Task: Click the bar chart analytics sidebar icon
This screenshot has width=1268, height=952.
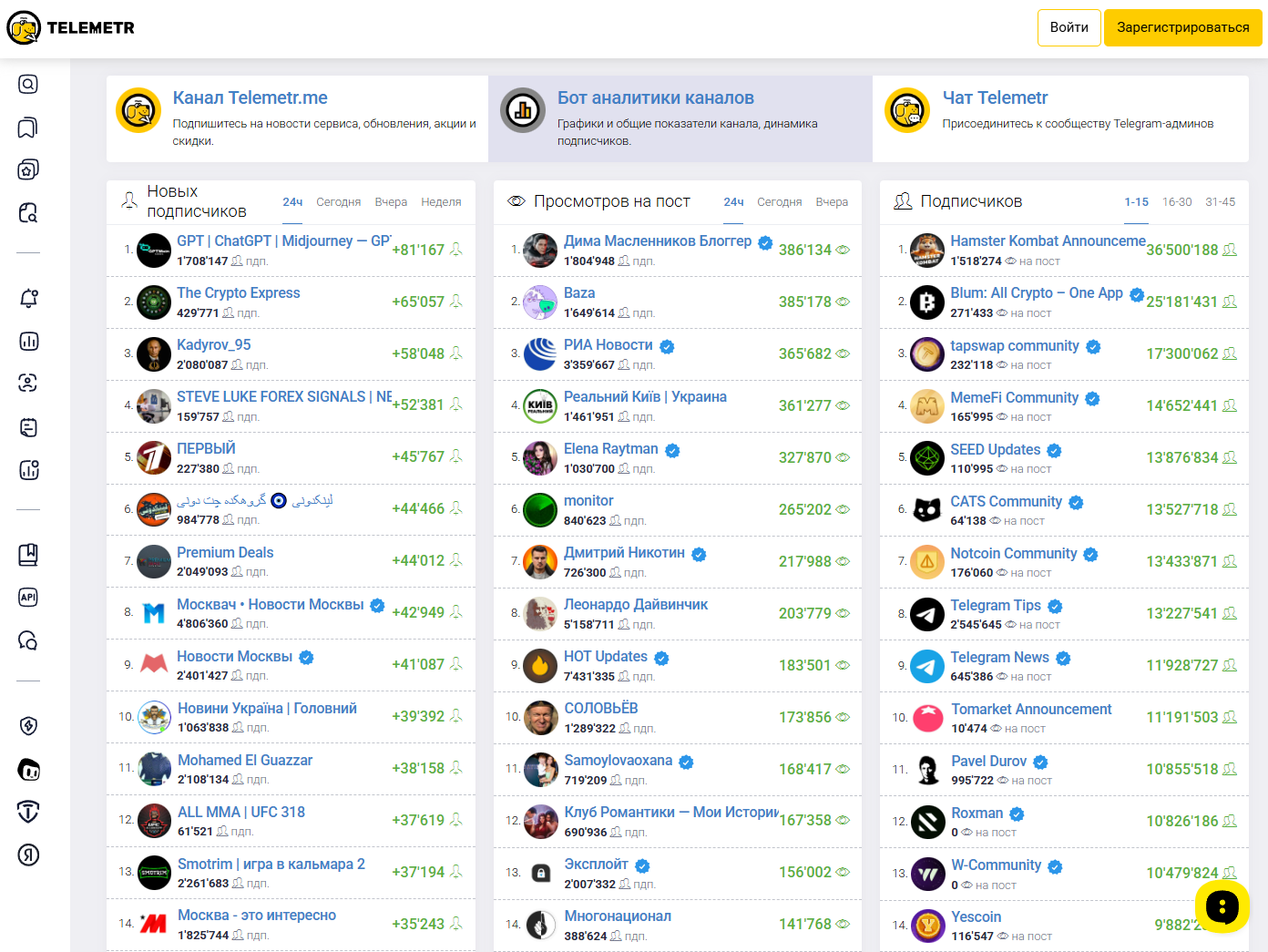Action: point(28,341)
